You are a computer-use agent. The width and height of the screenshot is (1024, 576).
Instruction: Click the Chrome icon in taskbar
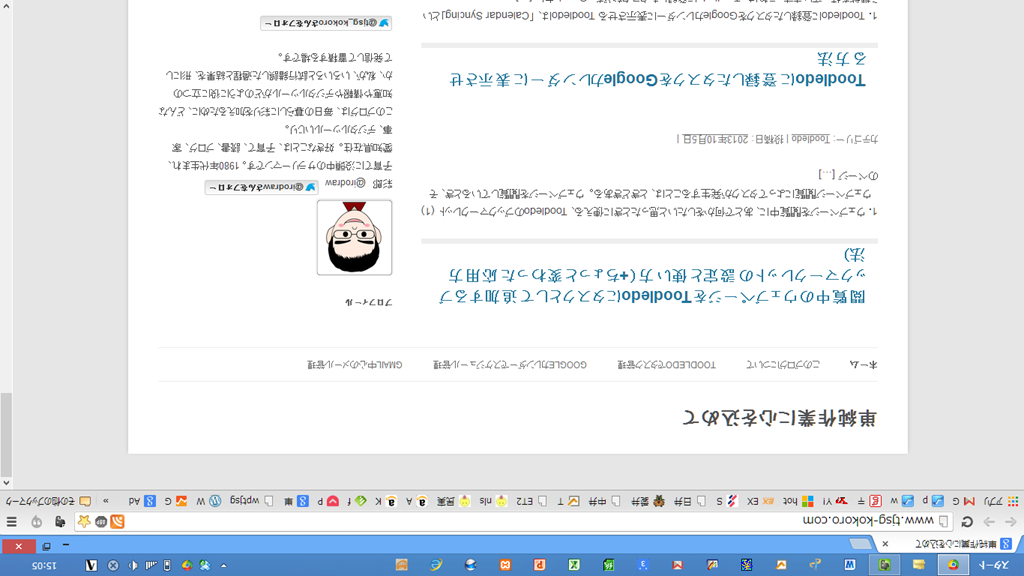point(953,565)
